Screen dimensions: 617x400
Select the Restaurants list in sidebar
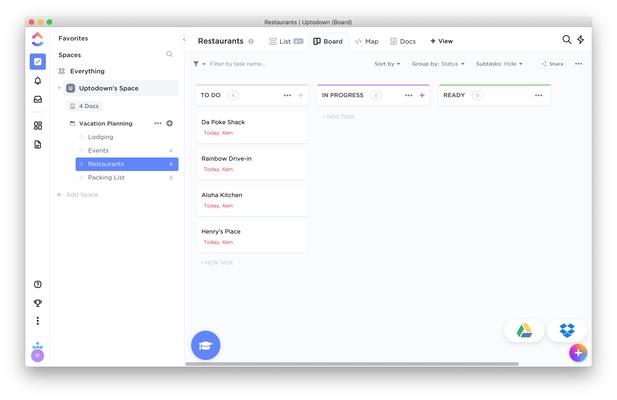tap(127, 164)
